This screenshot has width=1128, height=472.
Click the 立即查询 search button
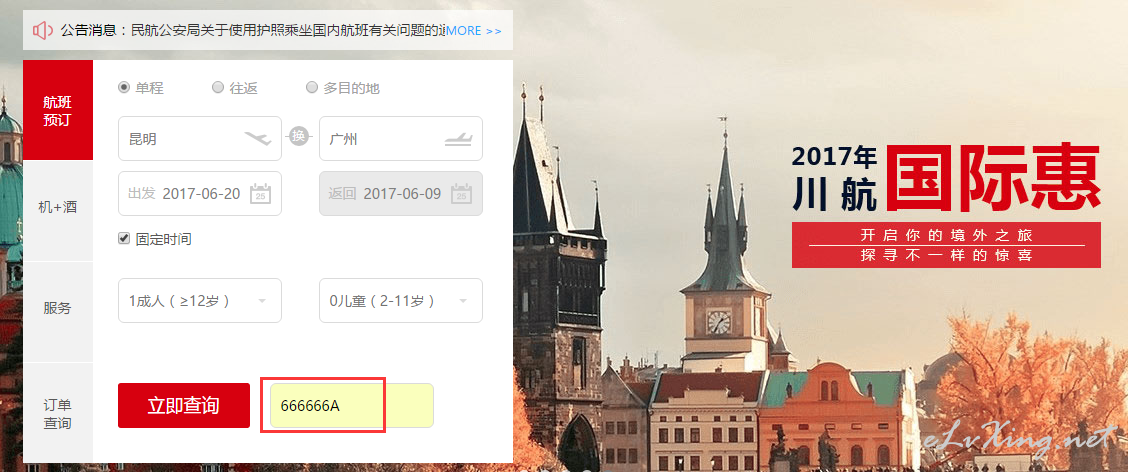[x=184, y=405]
